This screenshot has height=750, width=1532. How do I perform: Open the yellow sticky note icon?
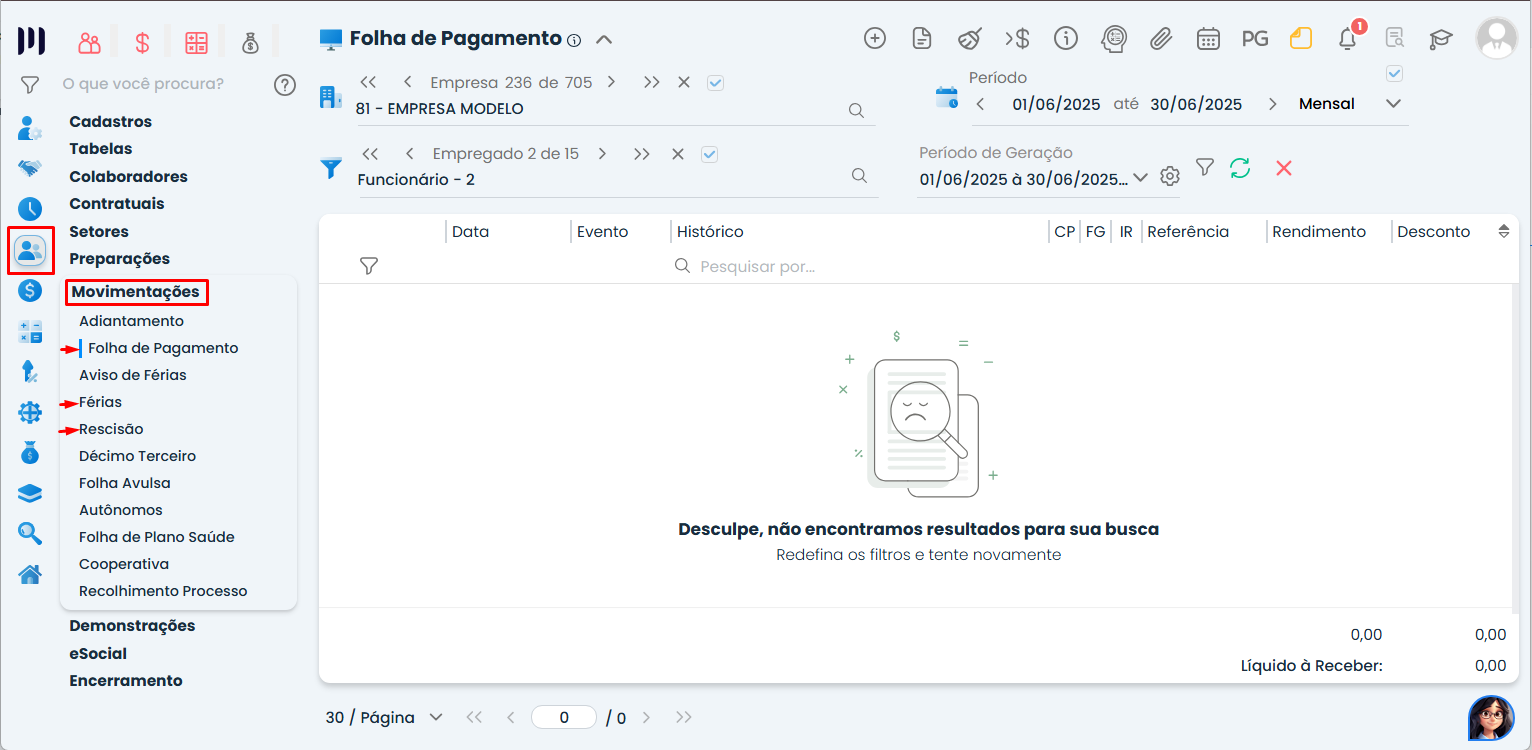(x=1300, y=39)
